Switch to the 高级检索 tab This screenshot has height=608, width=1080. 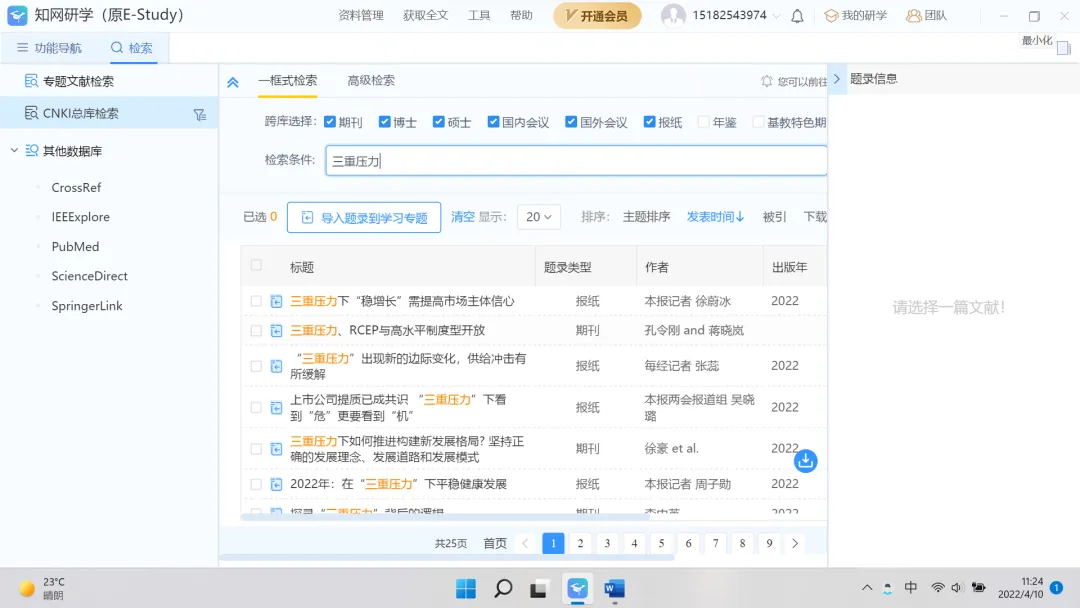click(371, 81)
